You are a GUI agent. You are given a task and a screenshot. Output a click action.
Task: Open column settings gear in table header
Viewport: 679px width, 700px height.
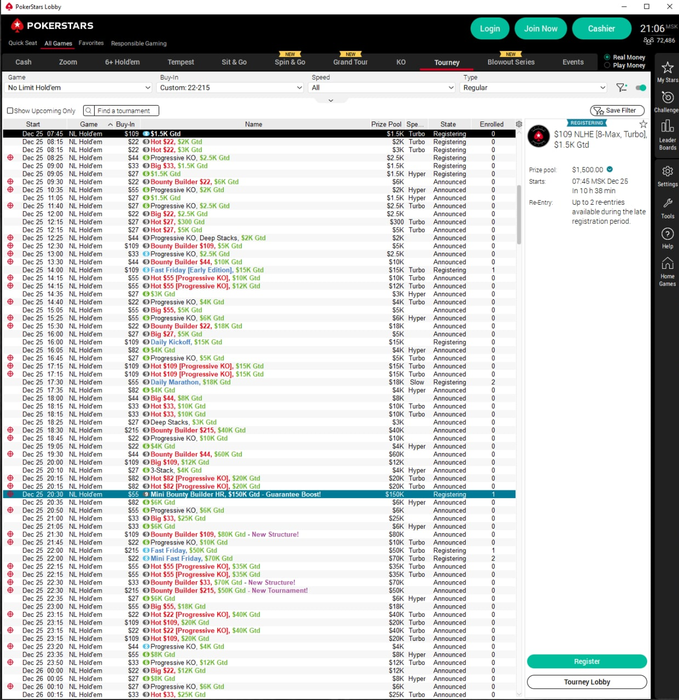pos(519,124)
